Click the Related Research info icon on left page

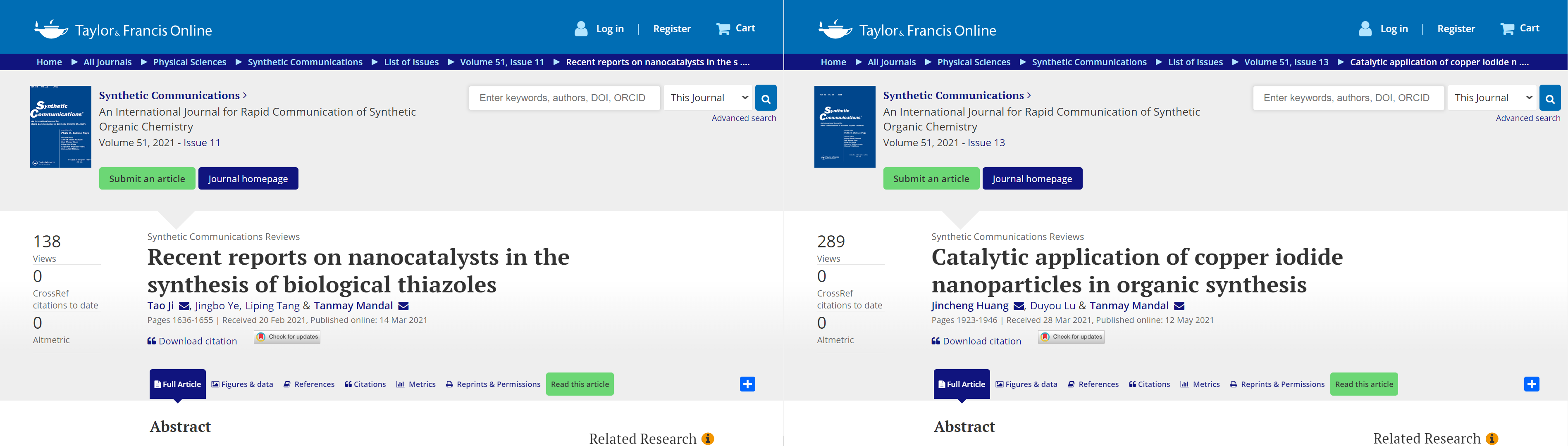point(707,439)
